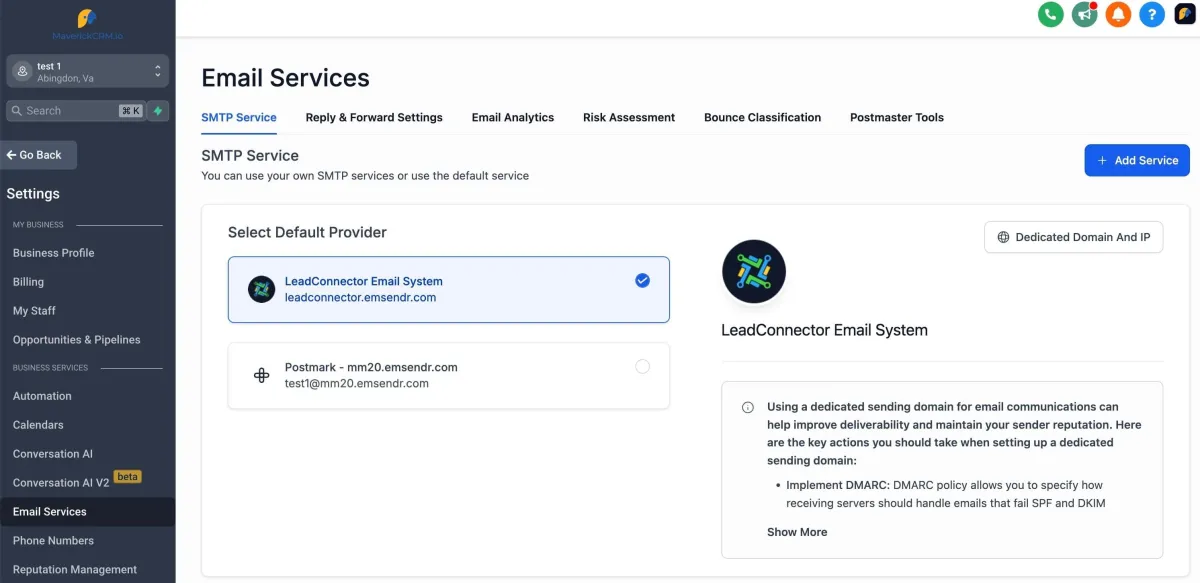
Task: Click the Dedicated Domain And IP button
Action: 1073,237
